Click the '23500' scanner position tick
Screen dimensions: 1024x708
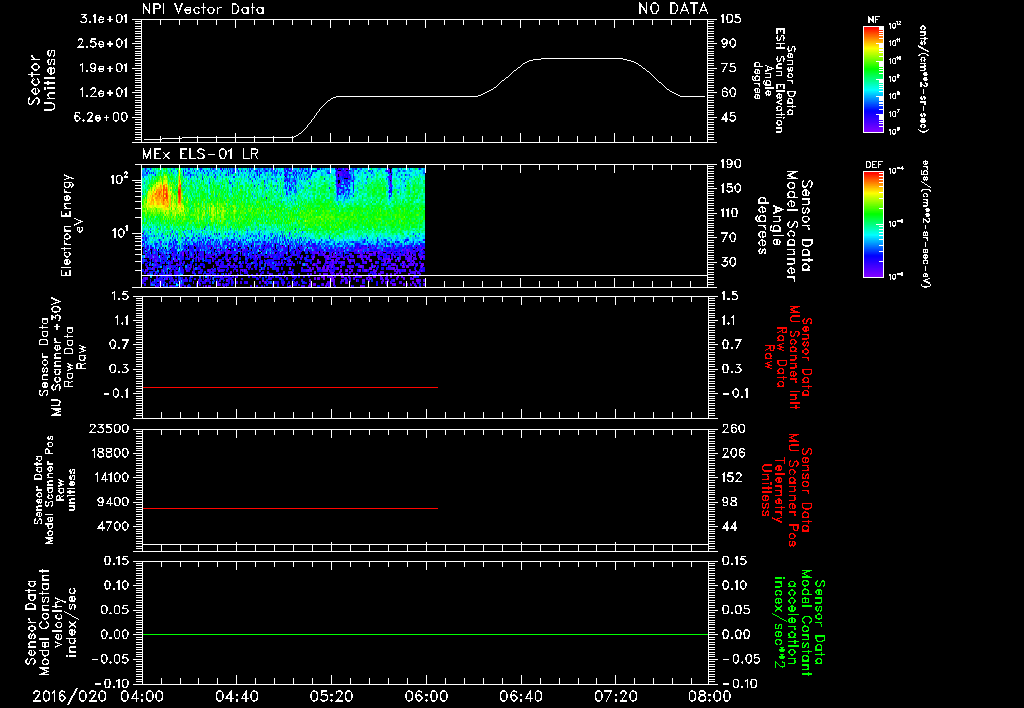pos(109,429)
